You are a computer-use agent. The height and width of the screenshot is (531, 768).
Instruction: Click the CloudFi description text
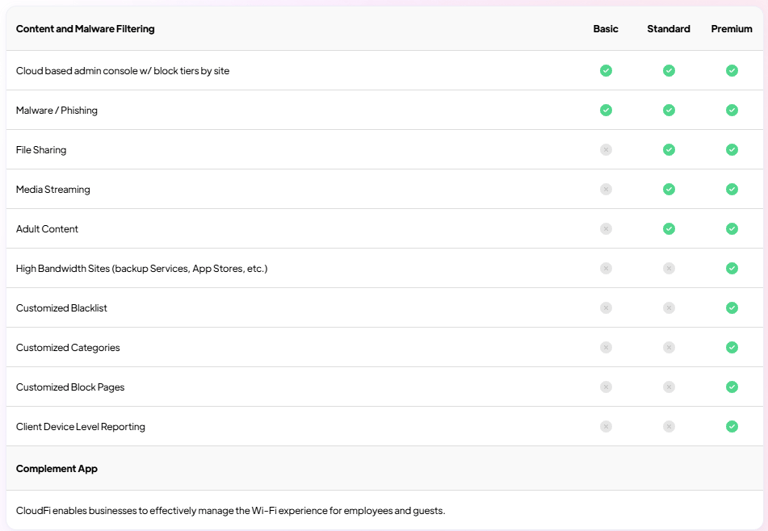[x=231, y=510]
